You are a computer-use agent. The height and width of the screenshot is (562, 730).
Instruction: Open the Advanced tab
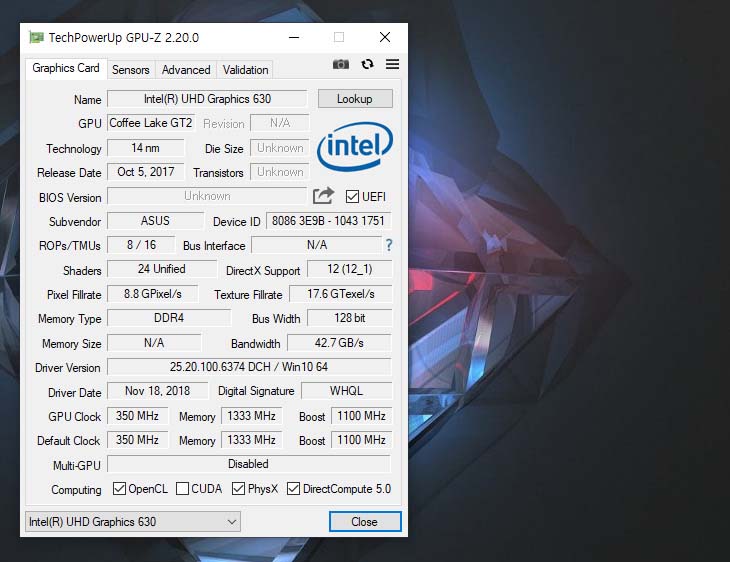186,70
